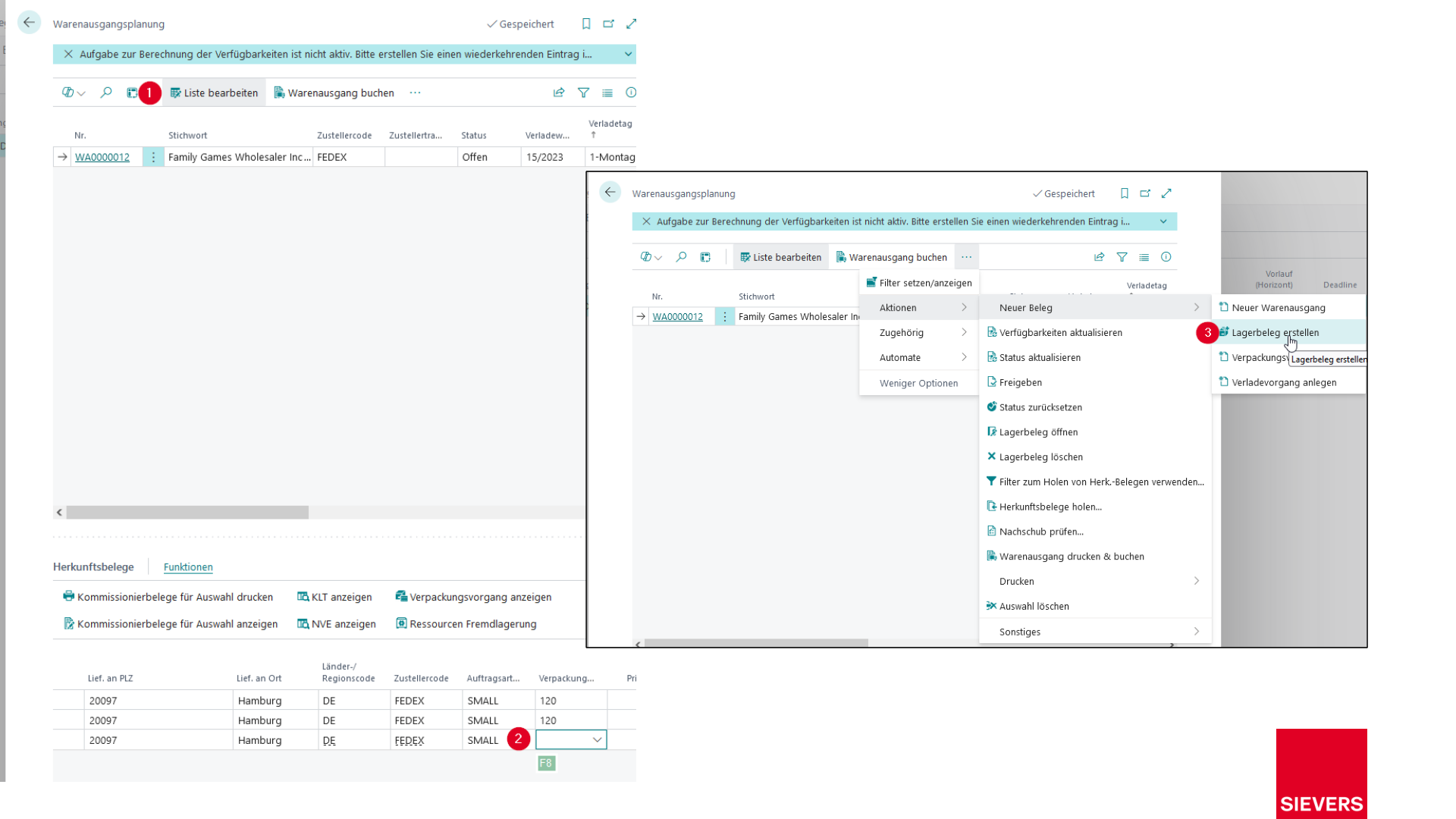This screenshot has width=1456, height=819.
Task: Click the row menu dots next to WA0000012 in left window
Action: pyautogui.click(x=153, y=157)
